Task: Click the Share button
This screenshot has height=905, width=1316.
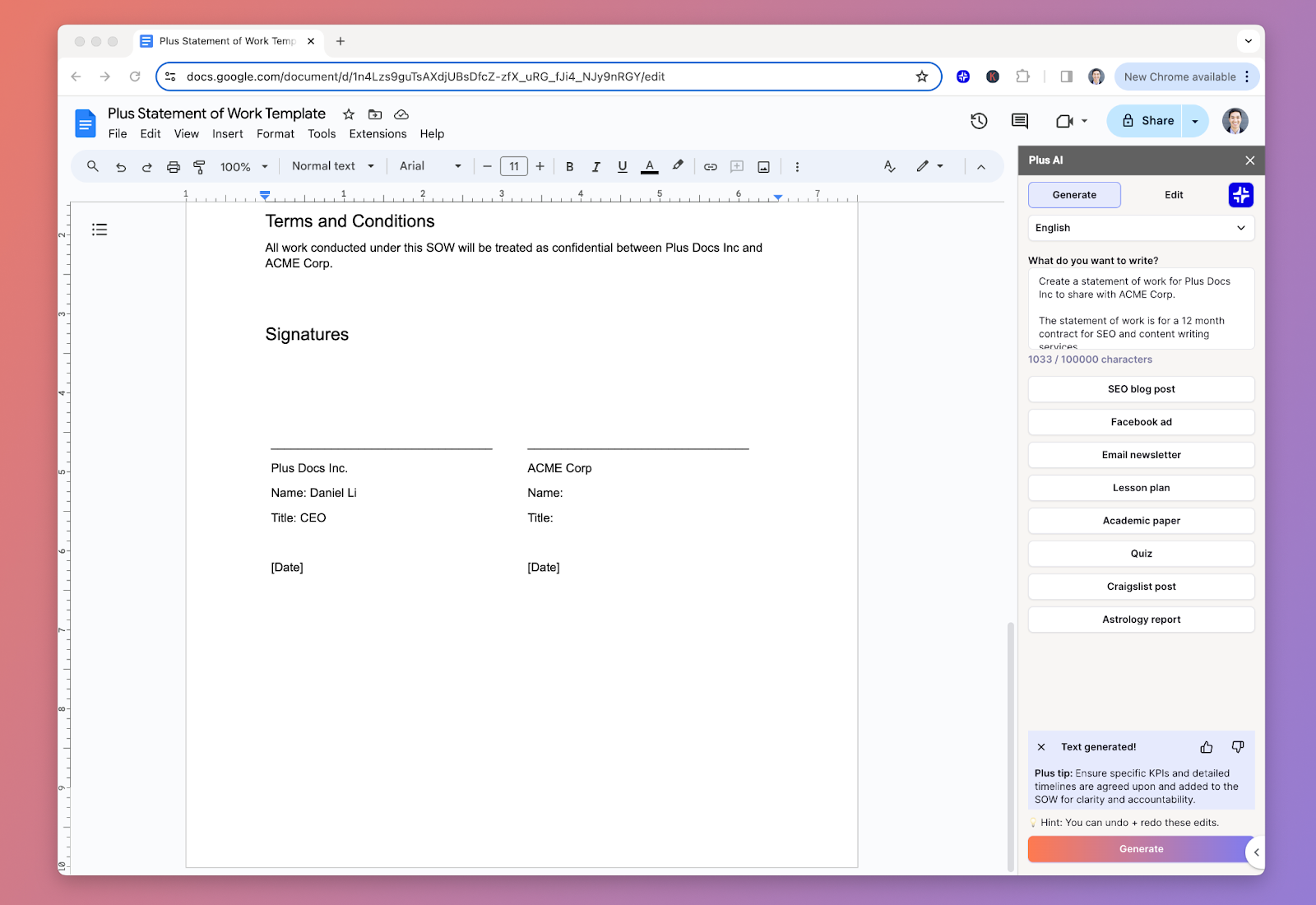Action: coord(1145,121)
